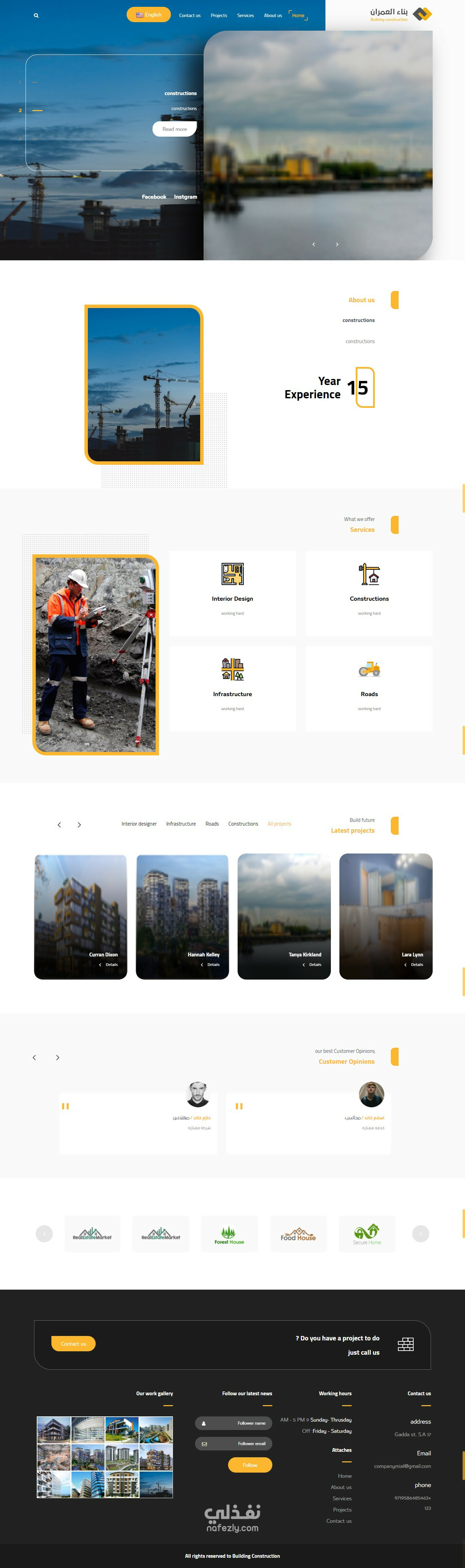Click hero slider previous arrow
Viewport: 465px width, 1568px height.
pos(314,244)
